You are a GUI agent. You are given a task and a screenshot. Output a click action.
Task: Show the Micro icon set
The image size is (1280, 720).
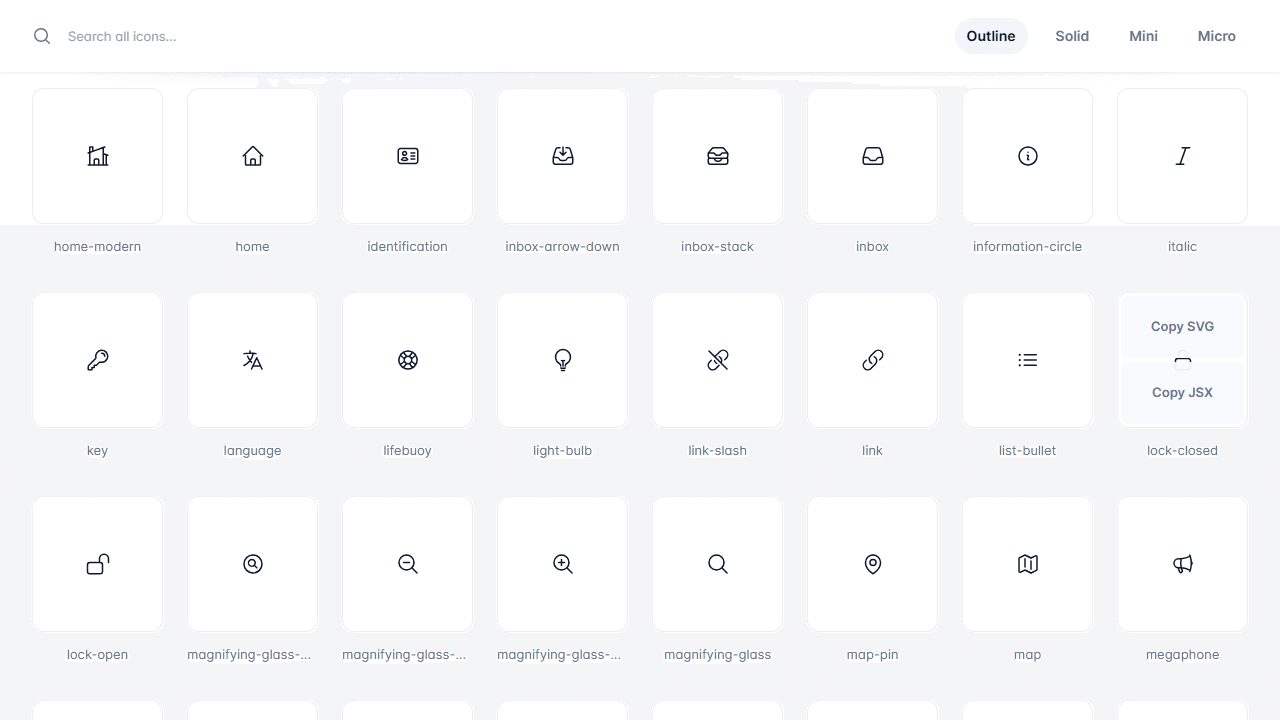pos(1217,36)
